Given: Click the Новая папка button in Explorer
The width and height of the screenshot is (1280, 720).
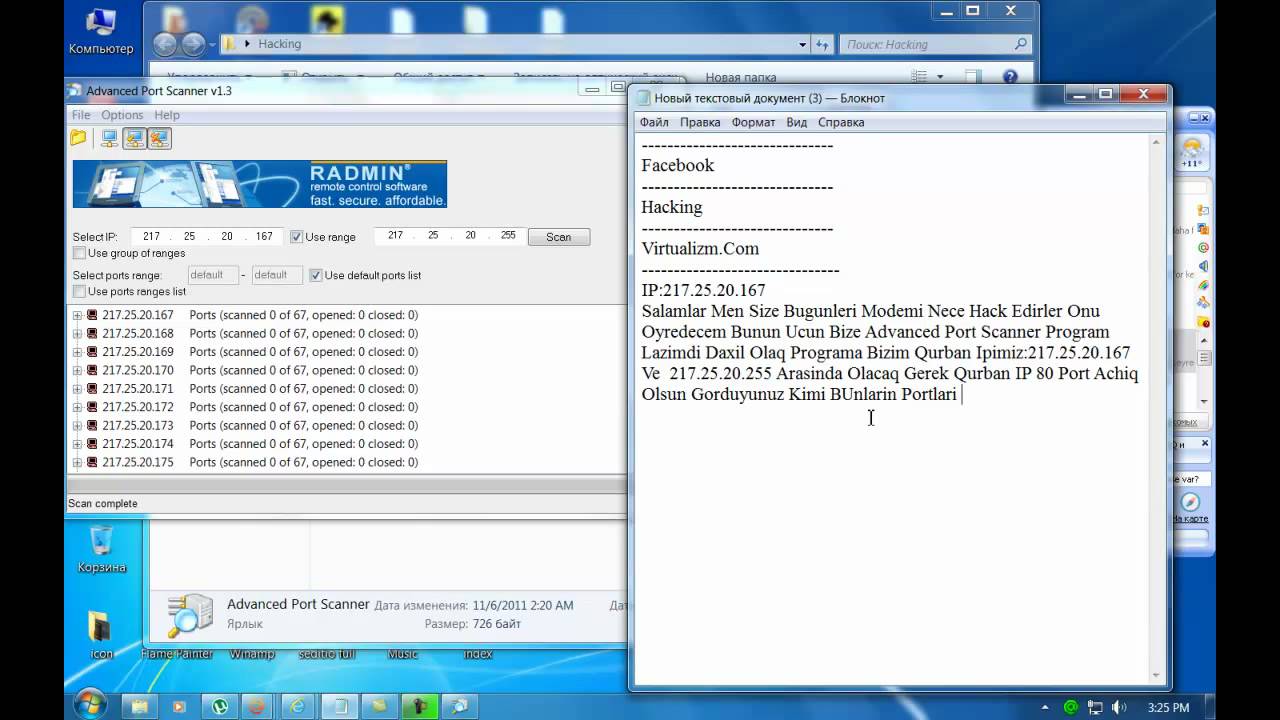Looking at the screenshot, I should [x=740, y=77].
